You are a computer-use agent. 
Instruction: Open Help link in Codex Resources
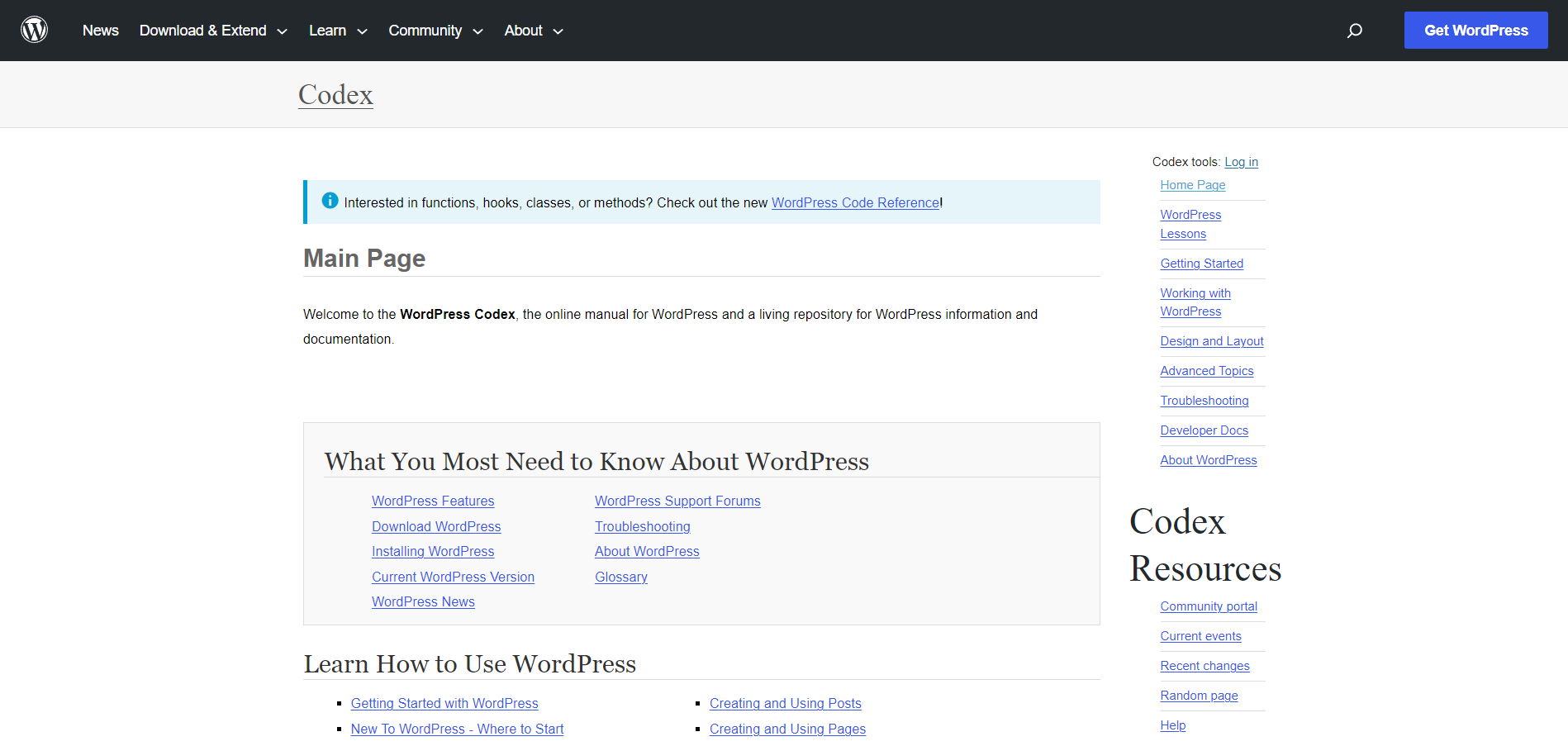[1172, 725]
